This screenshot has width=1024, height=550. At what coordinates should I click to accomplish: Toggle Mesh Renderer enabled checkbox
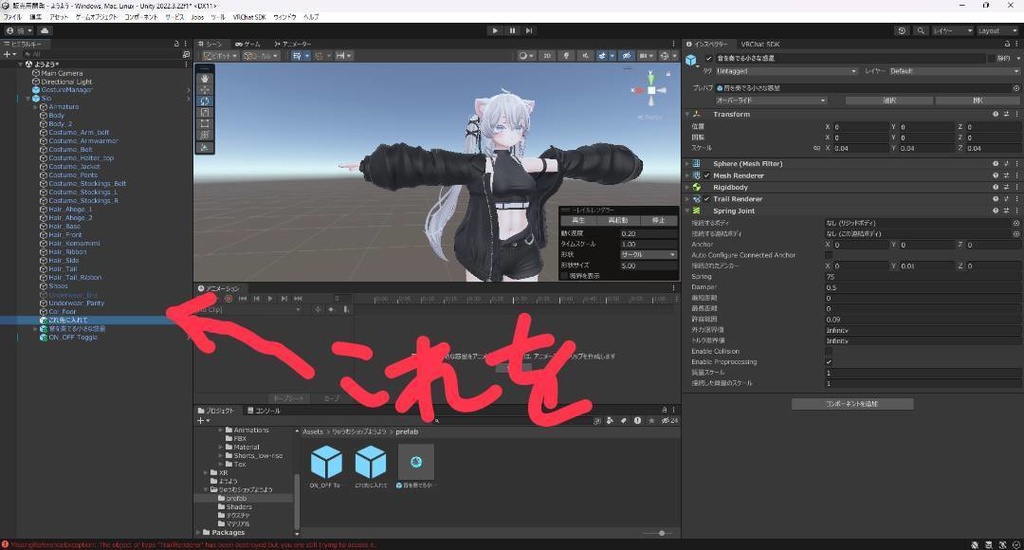[707, 175]
